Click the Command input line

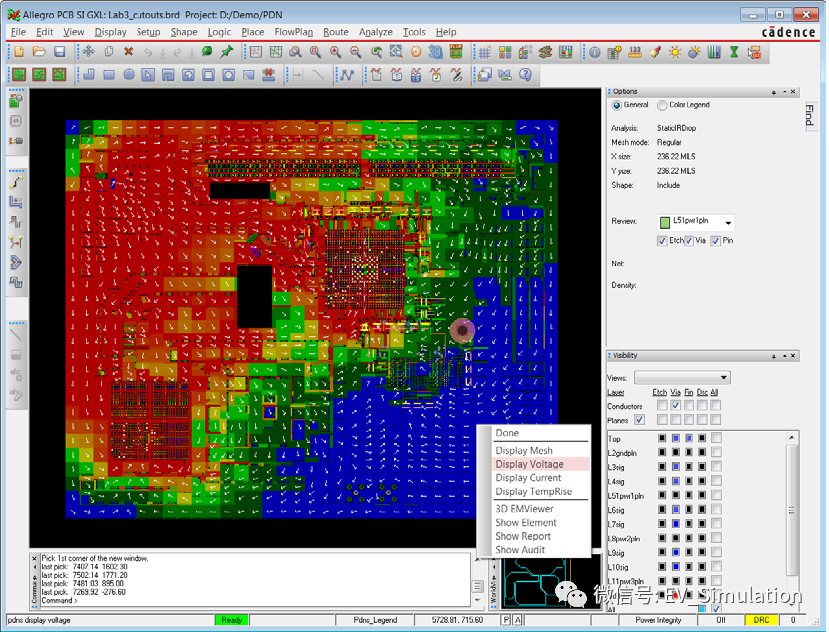(255, 601)
